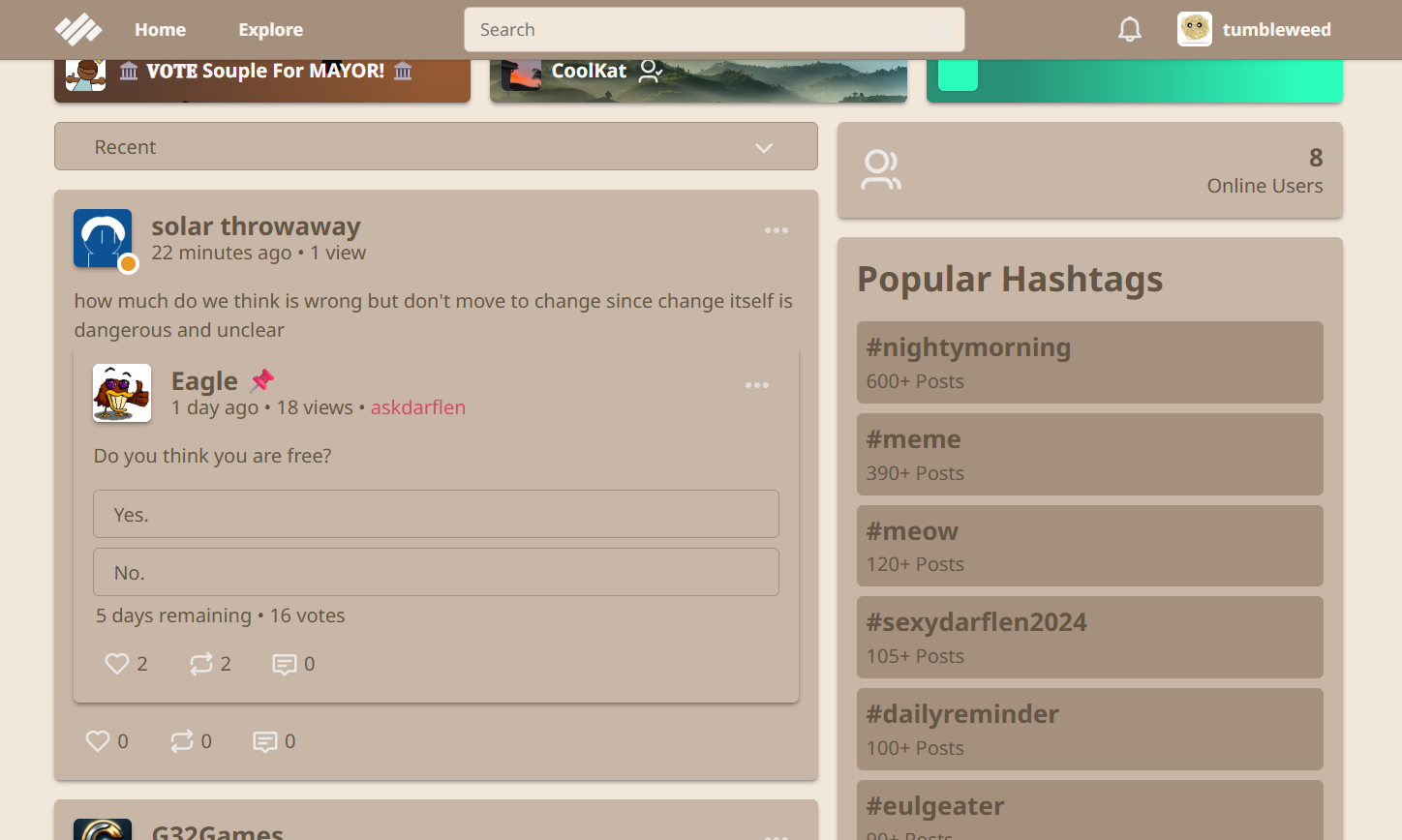This screenshot has width=1402, height=840.
Task: Like Eagle's poll post with the heart
Action: pyautogui.click(x=117, y=664)
